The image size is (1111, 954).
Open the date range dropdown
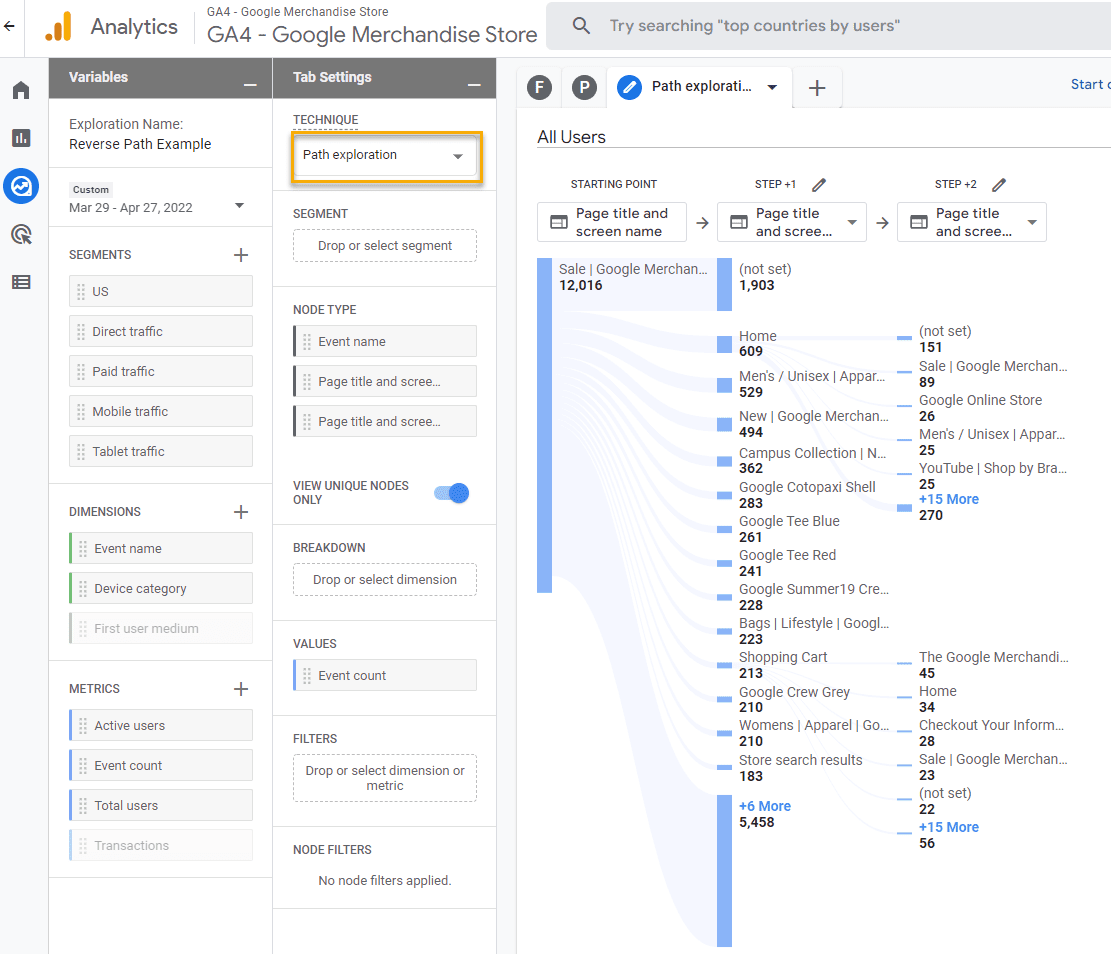click(239, 206)
